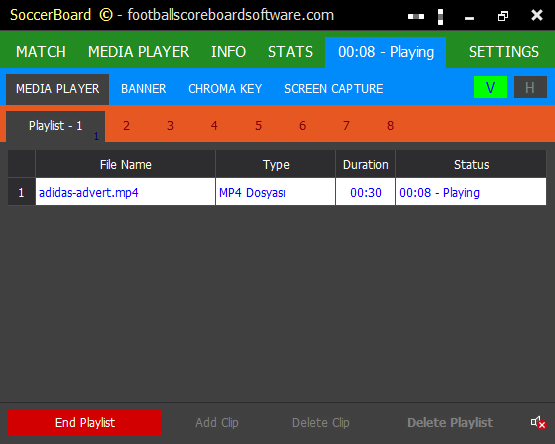Click the vertical layout icon in title bar
This screenshot has width=555, height=444.
[x=440, y=17]
